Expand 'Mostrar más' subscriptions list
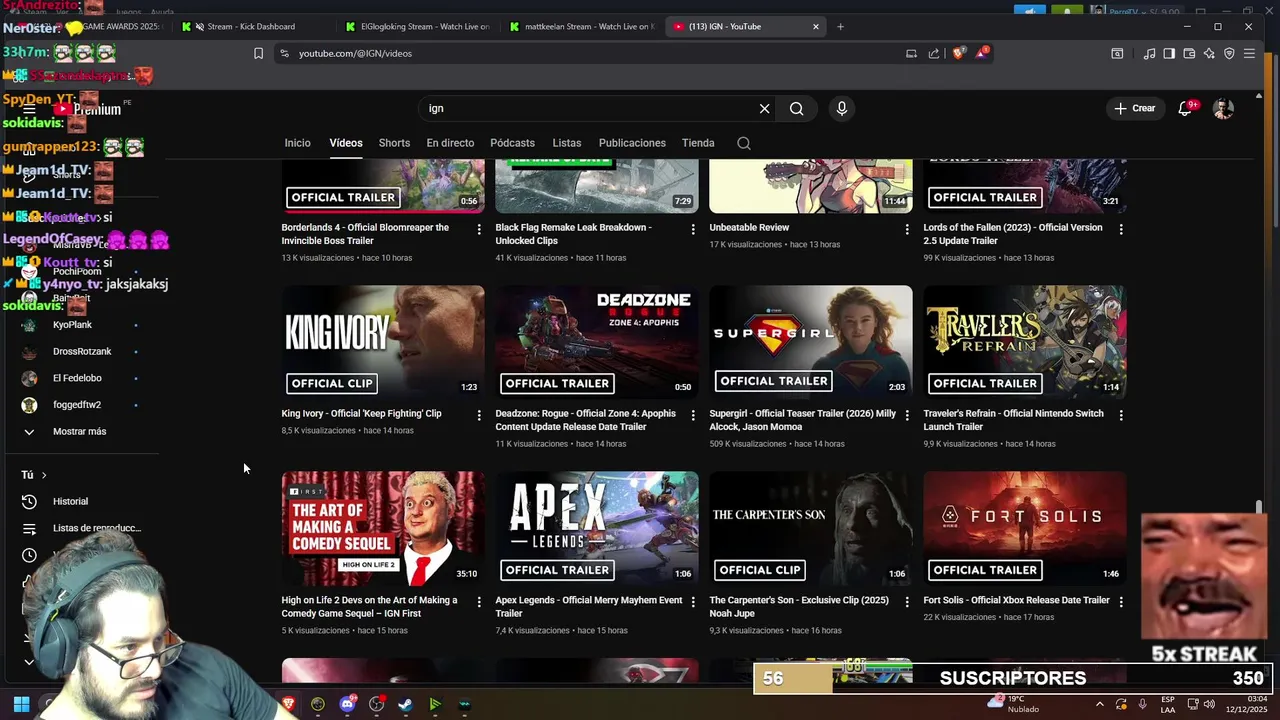1280x720 pixels. pos(79,431)
